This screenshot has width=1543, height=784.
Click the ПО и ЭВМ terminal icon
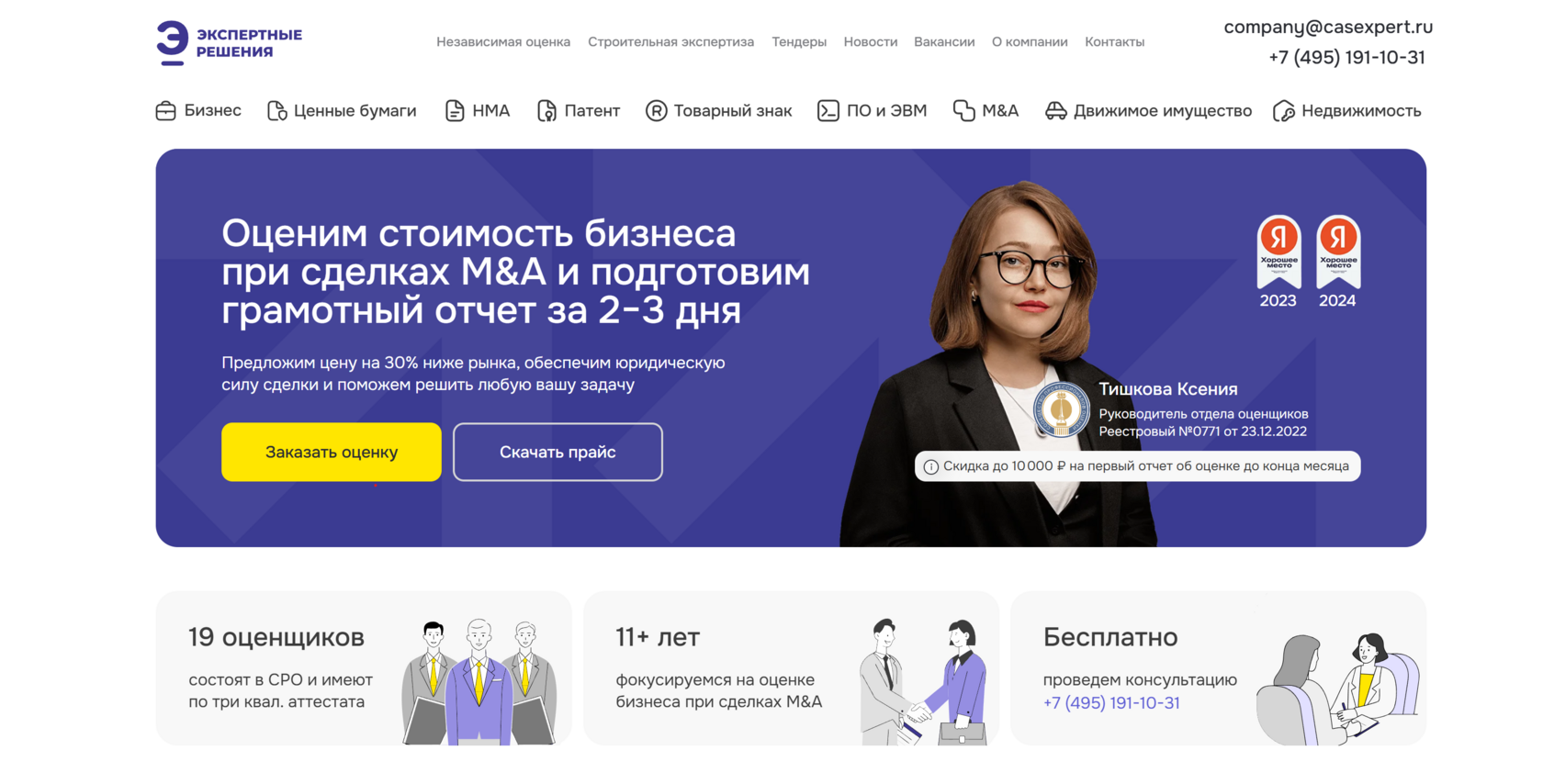tap(828, 111)
